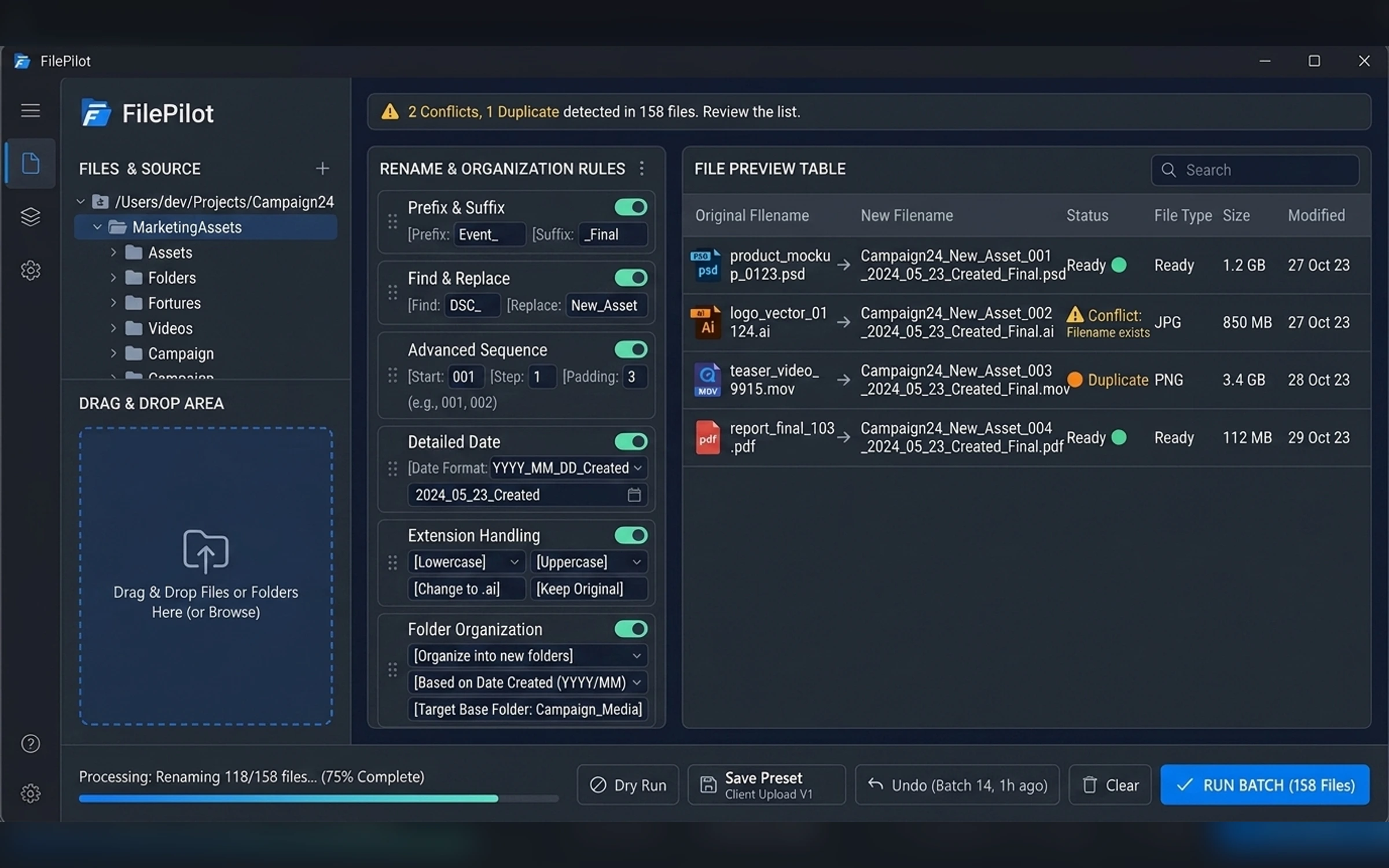The width and height of the screenshot is (1389, 868).
Task: Click the Ai file icon for logo_vector
Action: (x=706, y=322)
